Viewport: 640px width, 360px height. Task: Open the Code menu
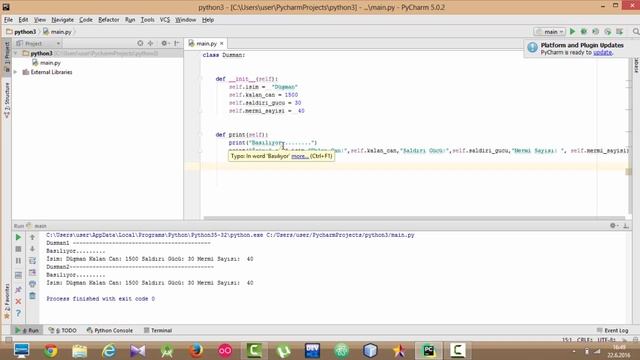tap(86, 20)
